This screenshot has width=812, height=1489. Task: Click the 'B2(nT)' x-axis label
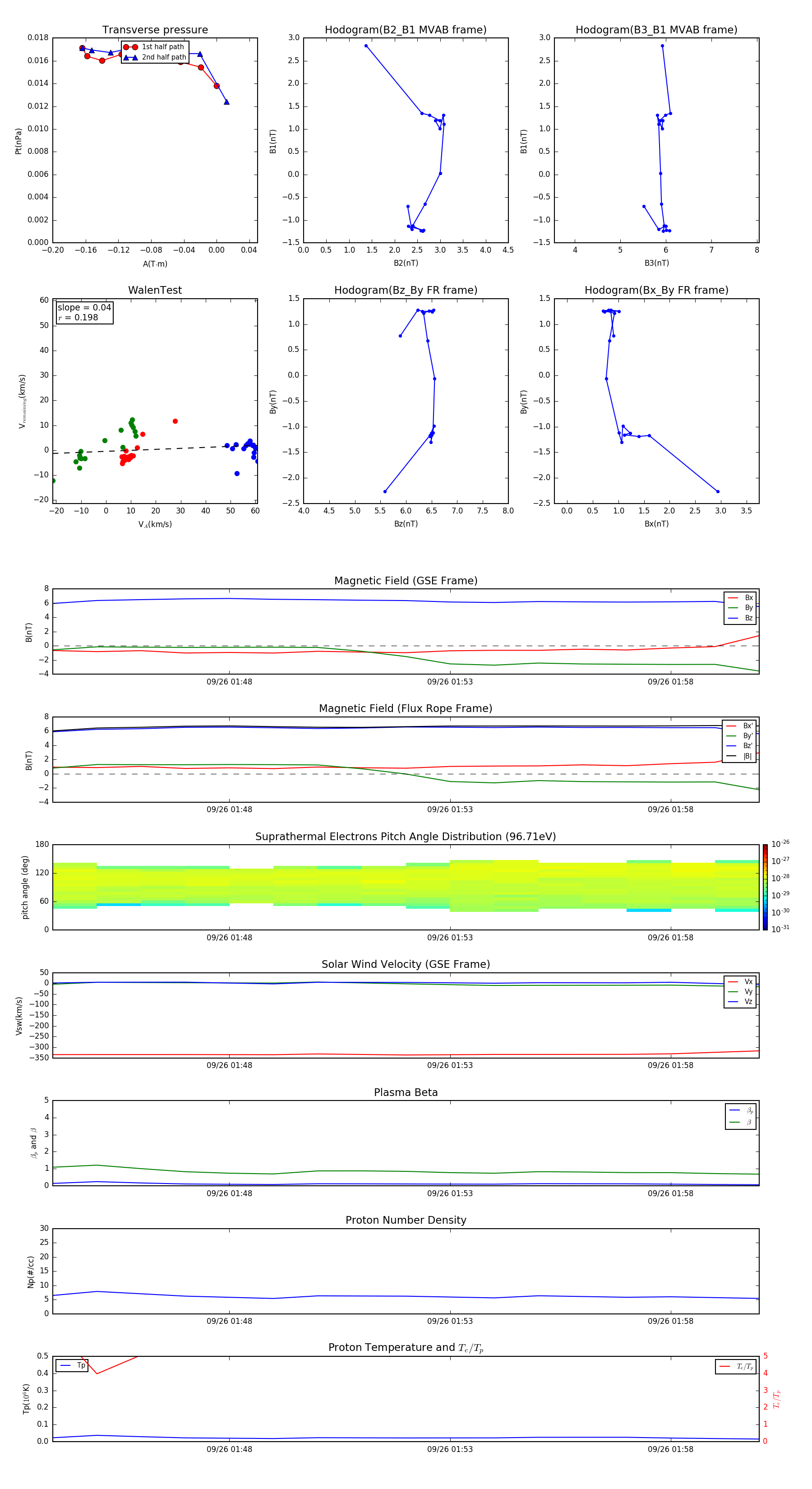point(406,263)
